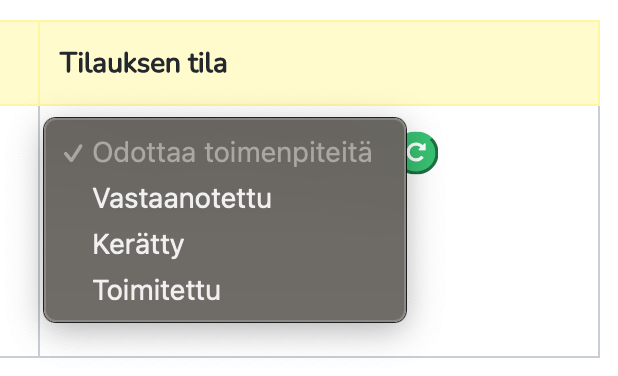Pick the currently checked status entry
Screen dimensions: 618x376
tap(225, 153)
